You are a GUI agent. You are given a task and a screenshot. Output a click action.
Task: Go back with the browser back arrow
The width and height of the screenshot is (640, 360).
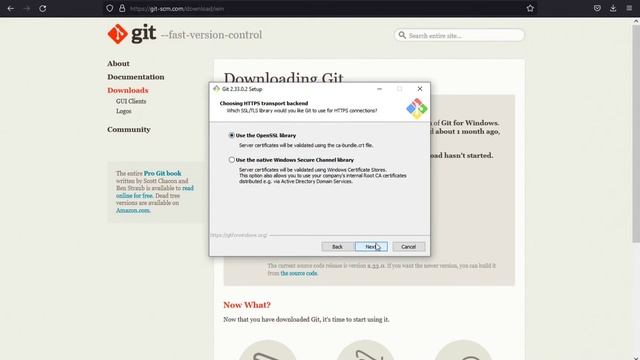(x=11, y=8)
